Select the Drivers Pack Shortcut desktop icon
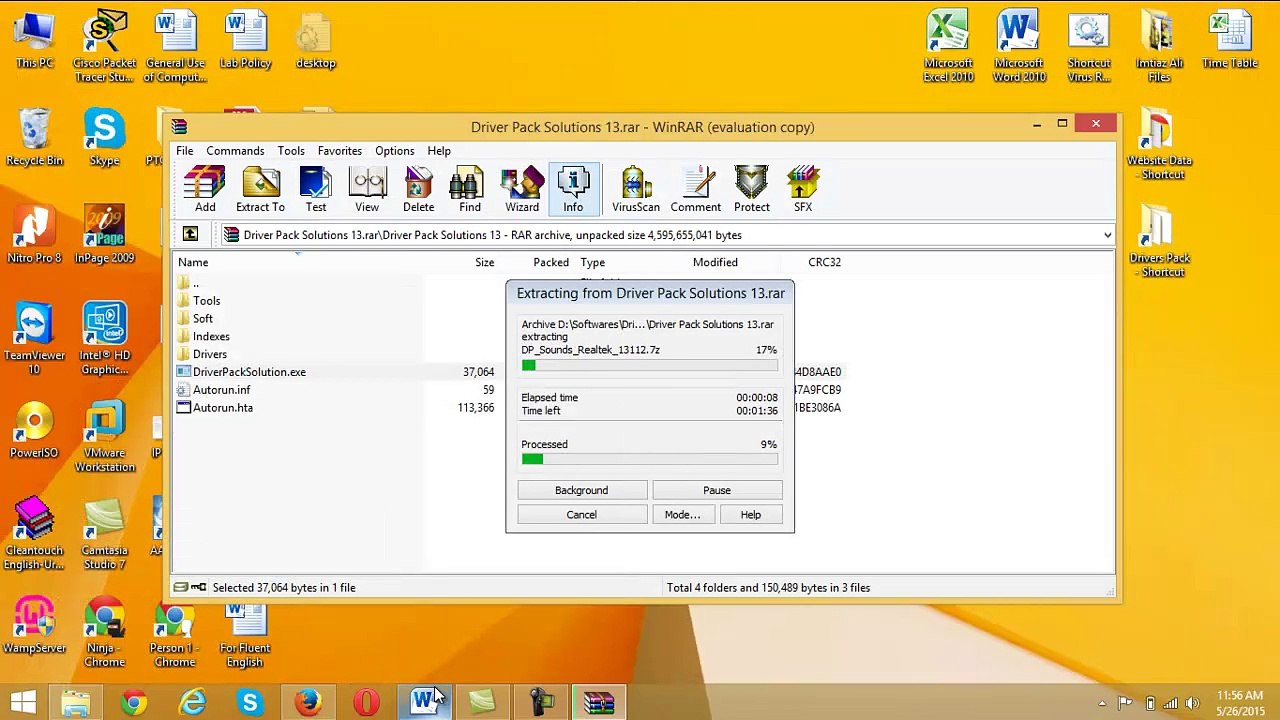Viewport: 1280px width, 720px height. pyautogui.click(x=1160, y=242)
